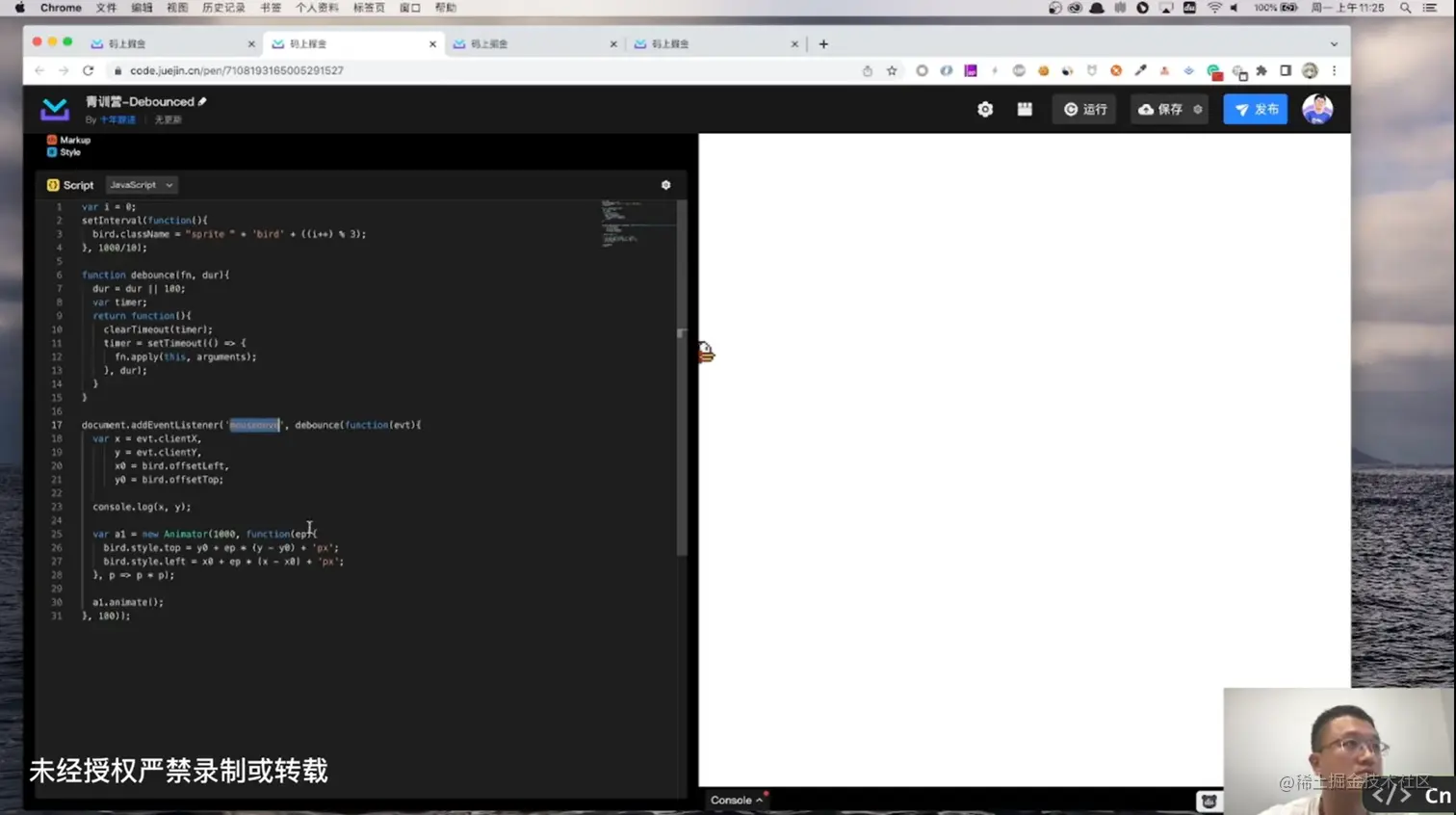The width and height of the screenshot is (1456, 815).
Task: Open Spotlight search in menu bar
Action: (x=1406, y=8)
